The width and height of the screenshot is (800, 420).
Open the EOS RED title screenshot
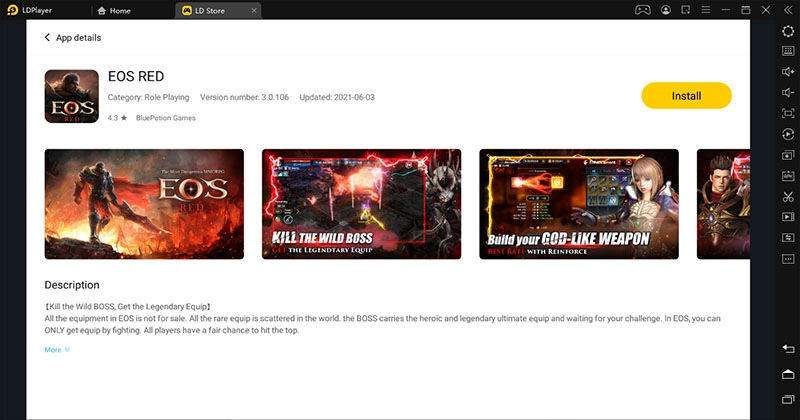pyautogui.click(x=144, y=204)
